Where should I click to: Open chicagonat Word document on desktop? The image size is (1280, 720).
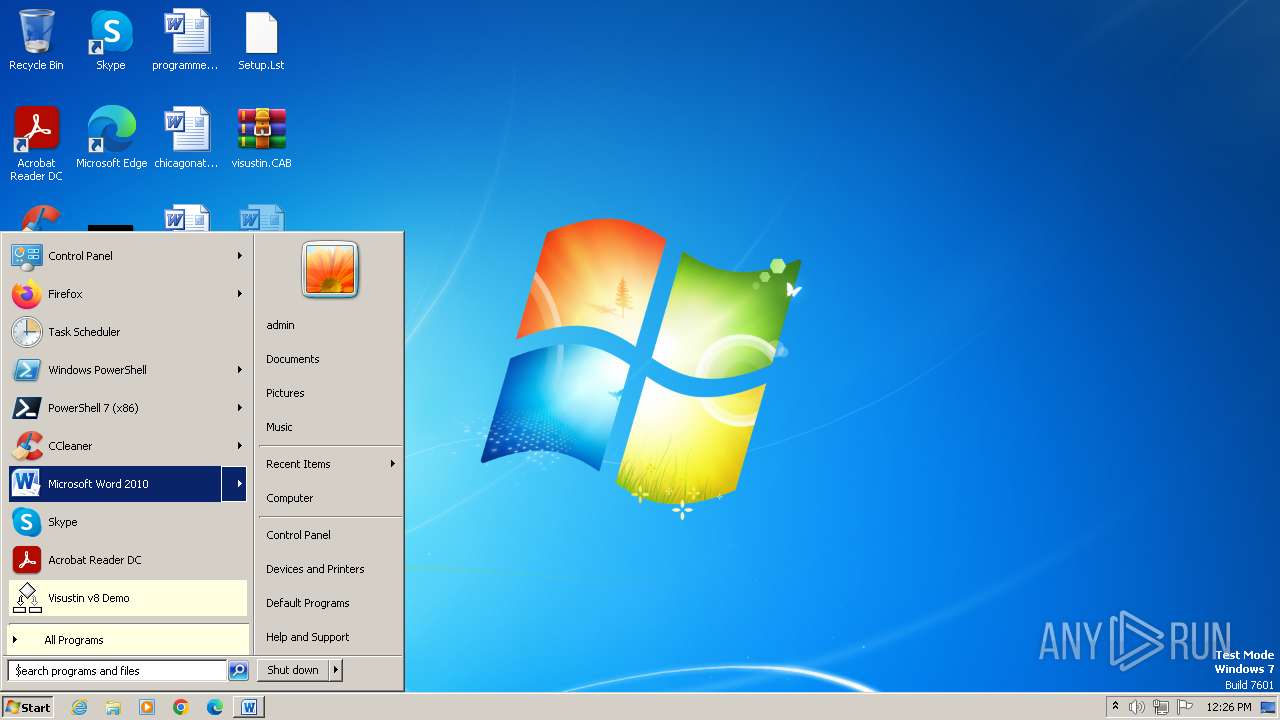coord(186,138)
